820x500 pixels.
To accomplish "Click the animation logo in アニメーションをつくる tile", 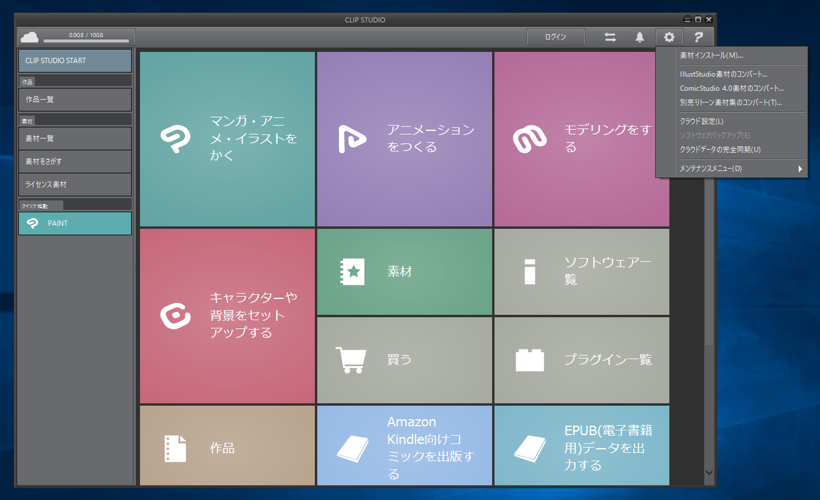I will point(351,139).
